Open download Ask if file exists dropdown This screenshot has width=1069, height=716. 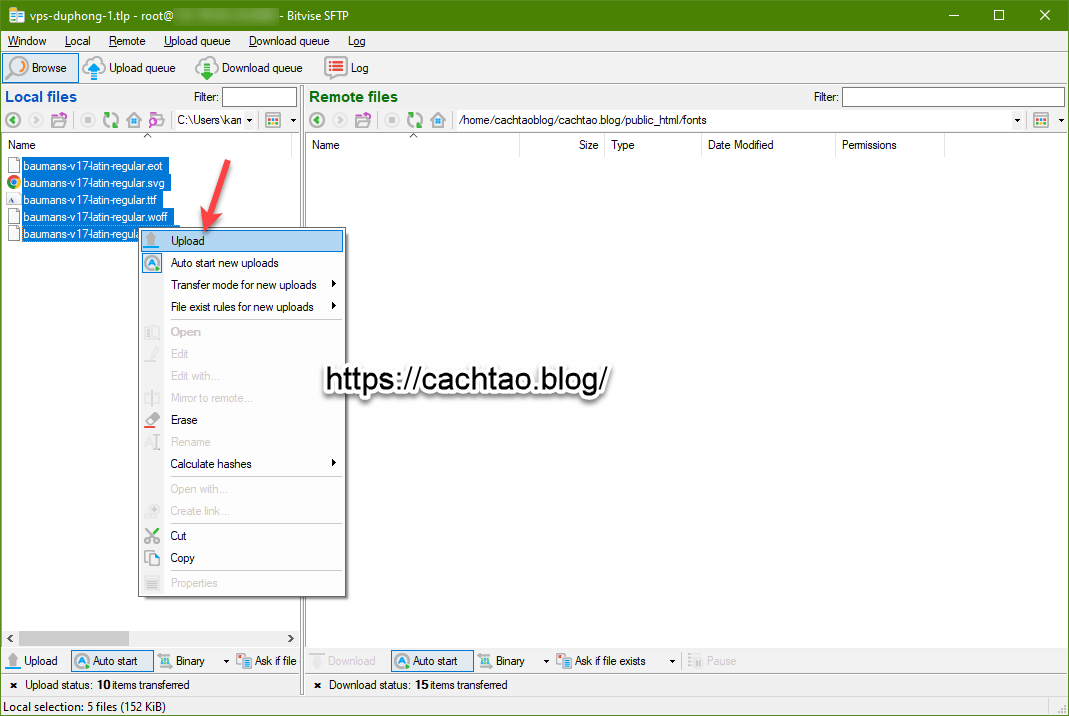click(x=672, y=661)
